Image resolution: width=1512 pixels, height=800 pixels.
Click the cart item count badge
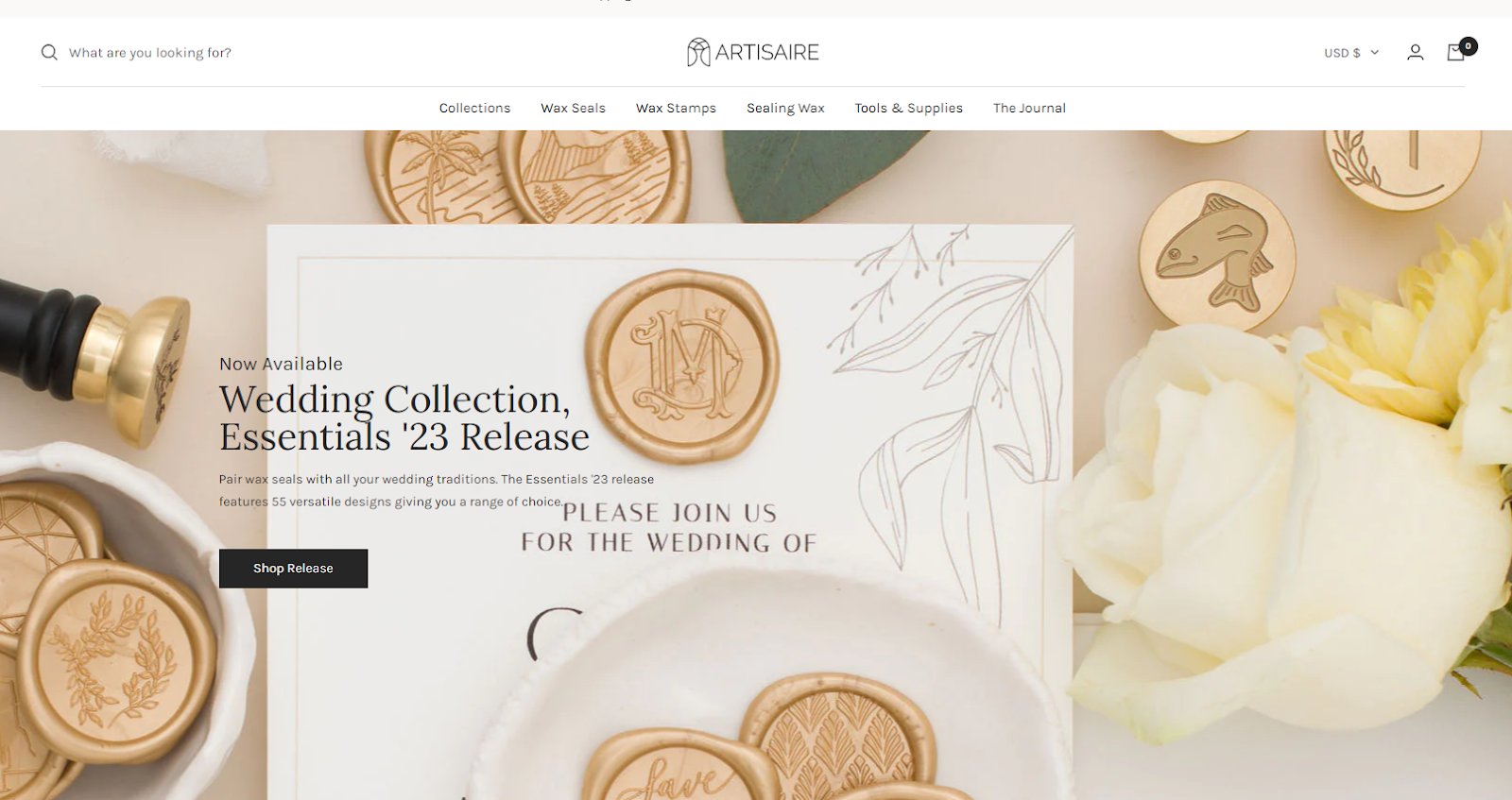click(x=1469, y=45)
